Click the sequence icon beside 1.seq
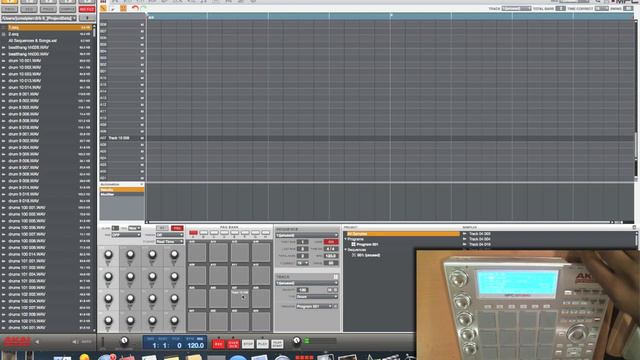Image resolution: width=640 pixels, height=360 pixels. (x=4, y=28)
